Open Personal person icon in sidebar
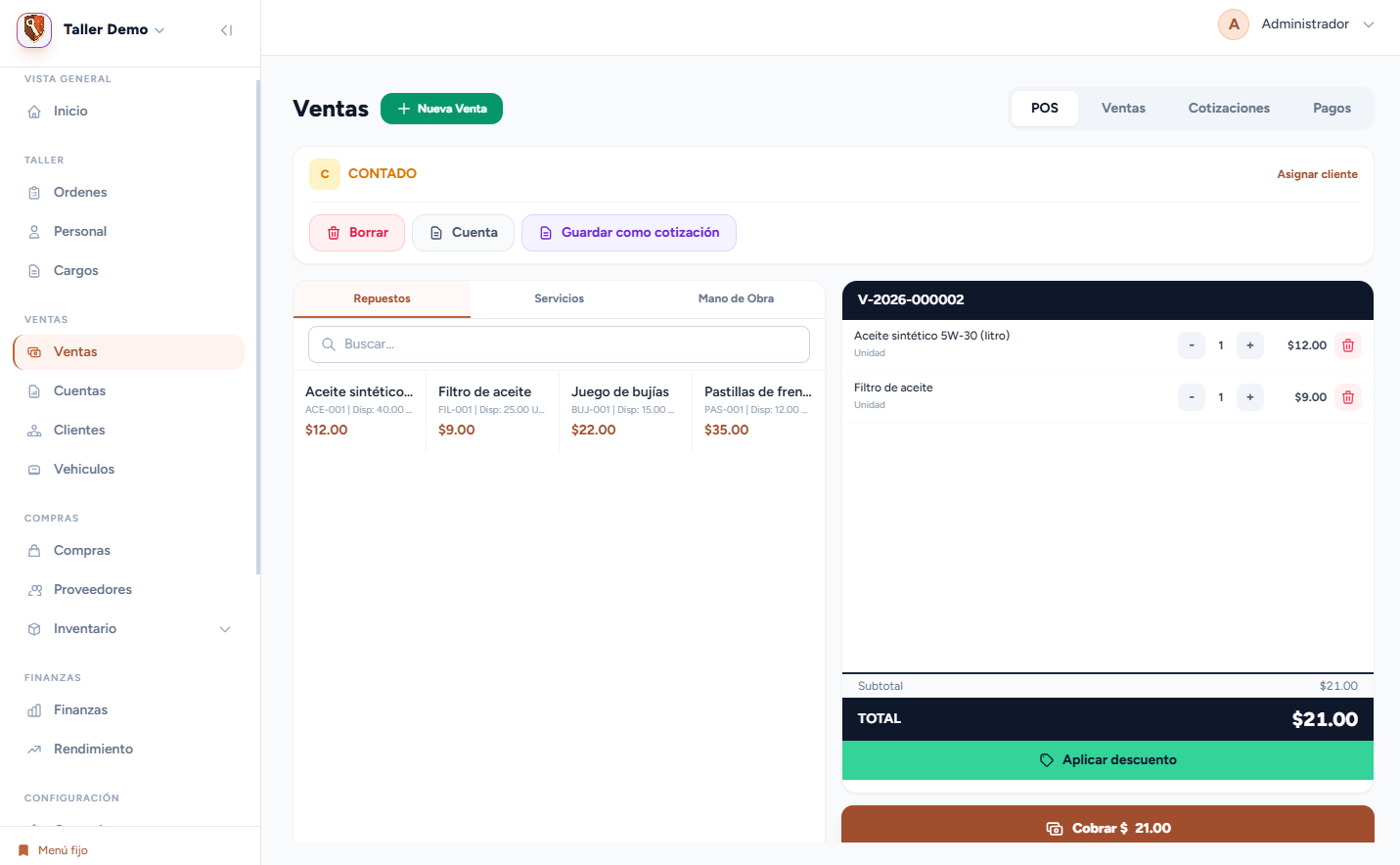 click(x=34, y=232)
